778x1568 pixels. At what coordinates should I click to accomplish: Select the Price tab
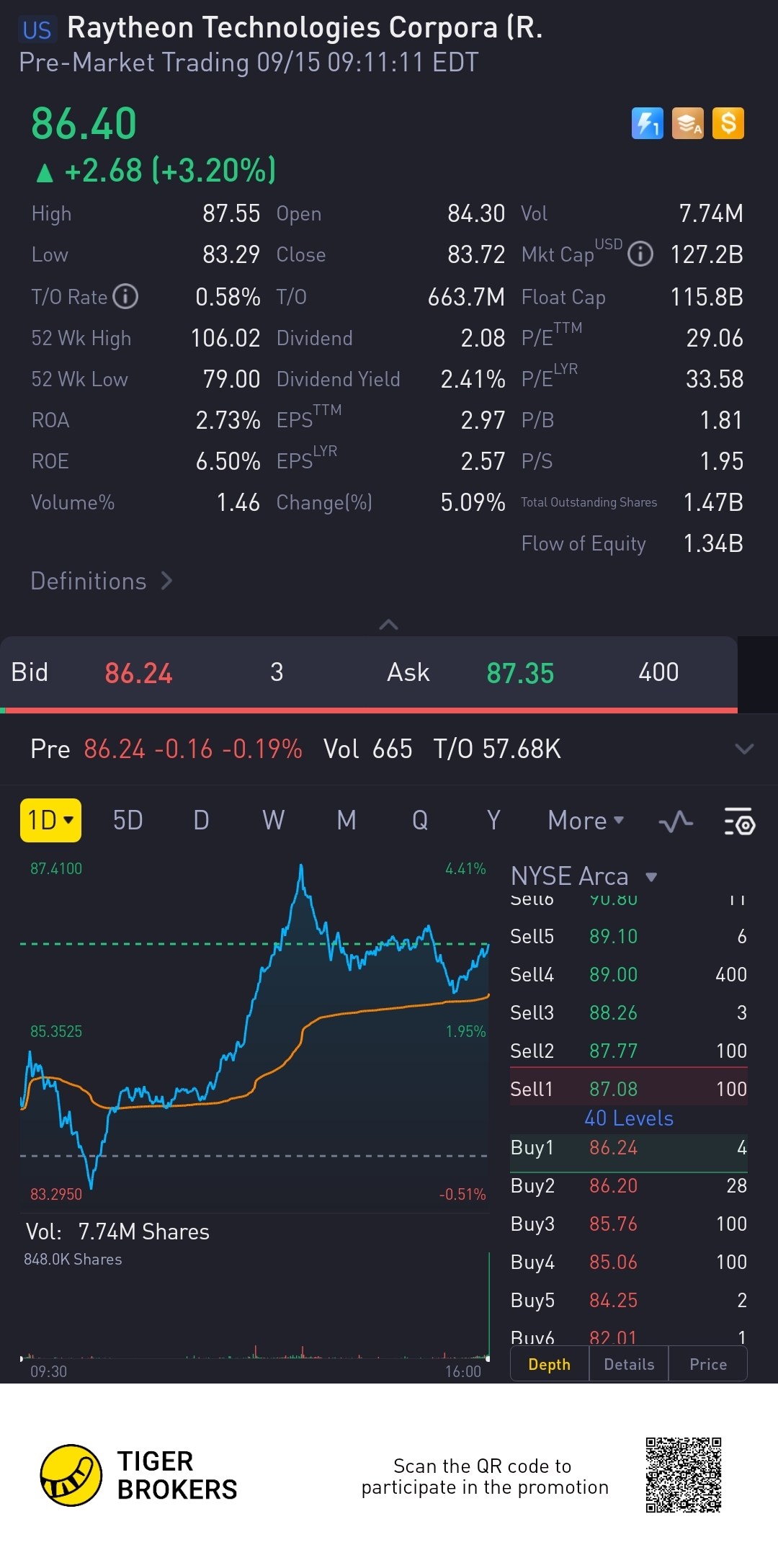click(708, 1364)
